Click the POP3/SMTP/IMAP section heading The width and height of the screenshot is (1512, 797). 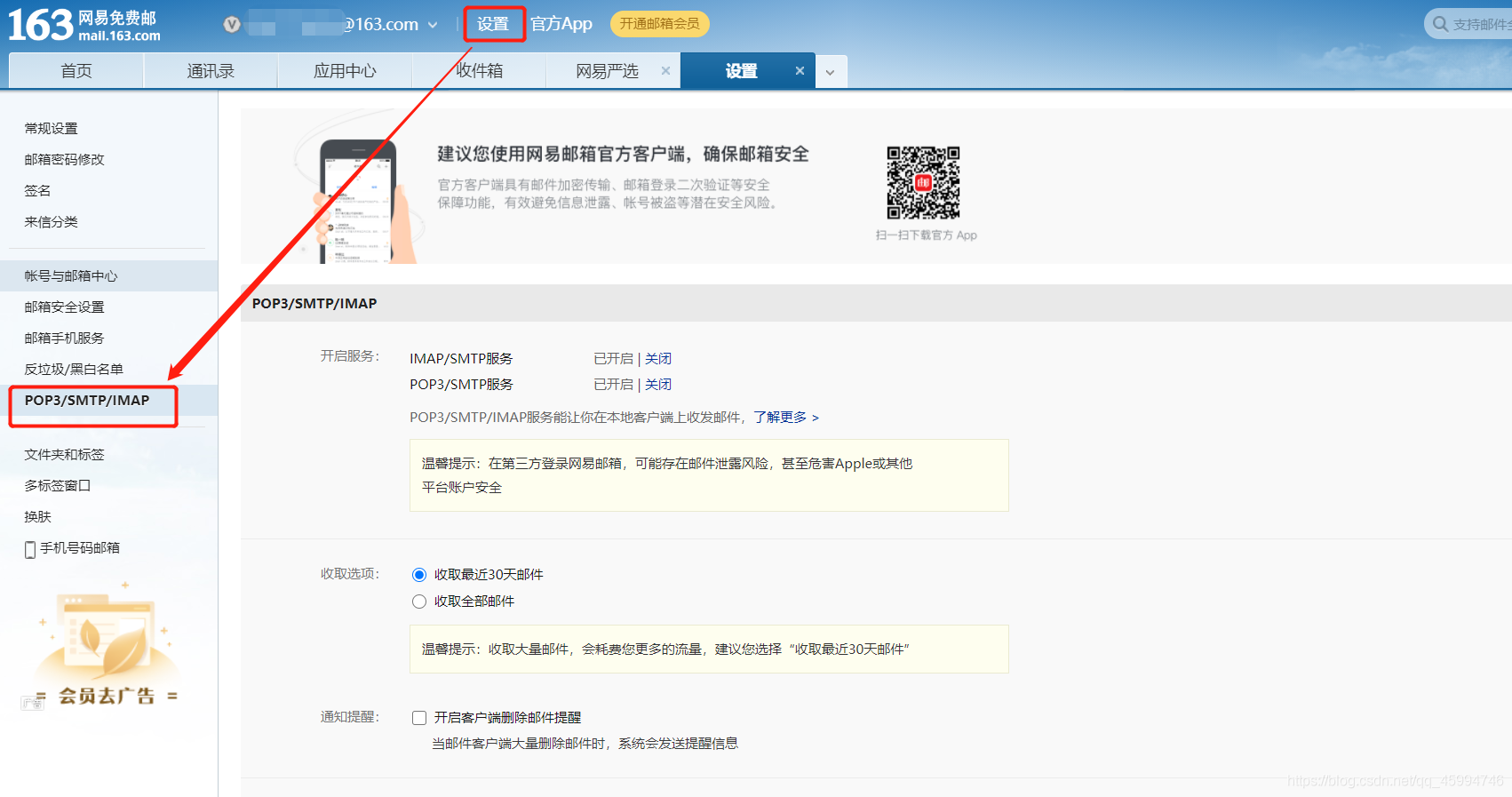314,303
